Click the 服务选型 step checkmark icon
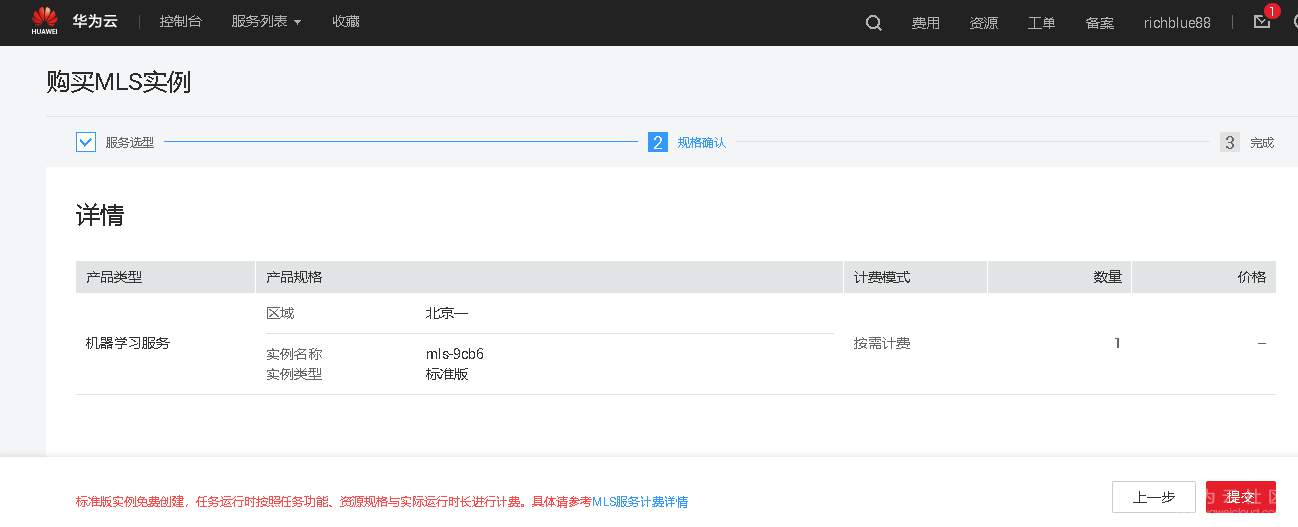1298x527 pixels. point(86,142)
